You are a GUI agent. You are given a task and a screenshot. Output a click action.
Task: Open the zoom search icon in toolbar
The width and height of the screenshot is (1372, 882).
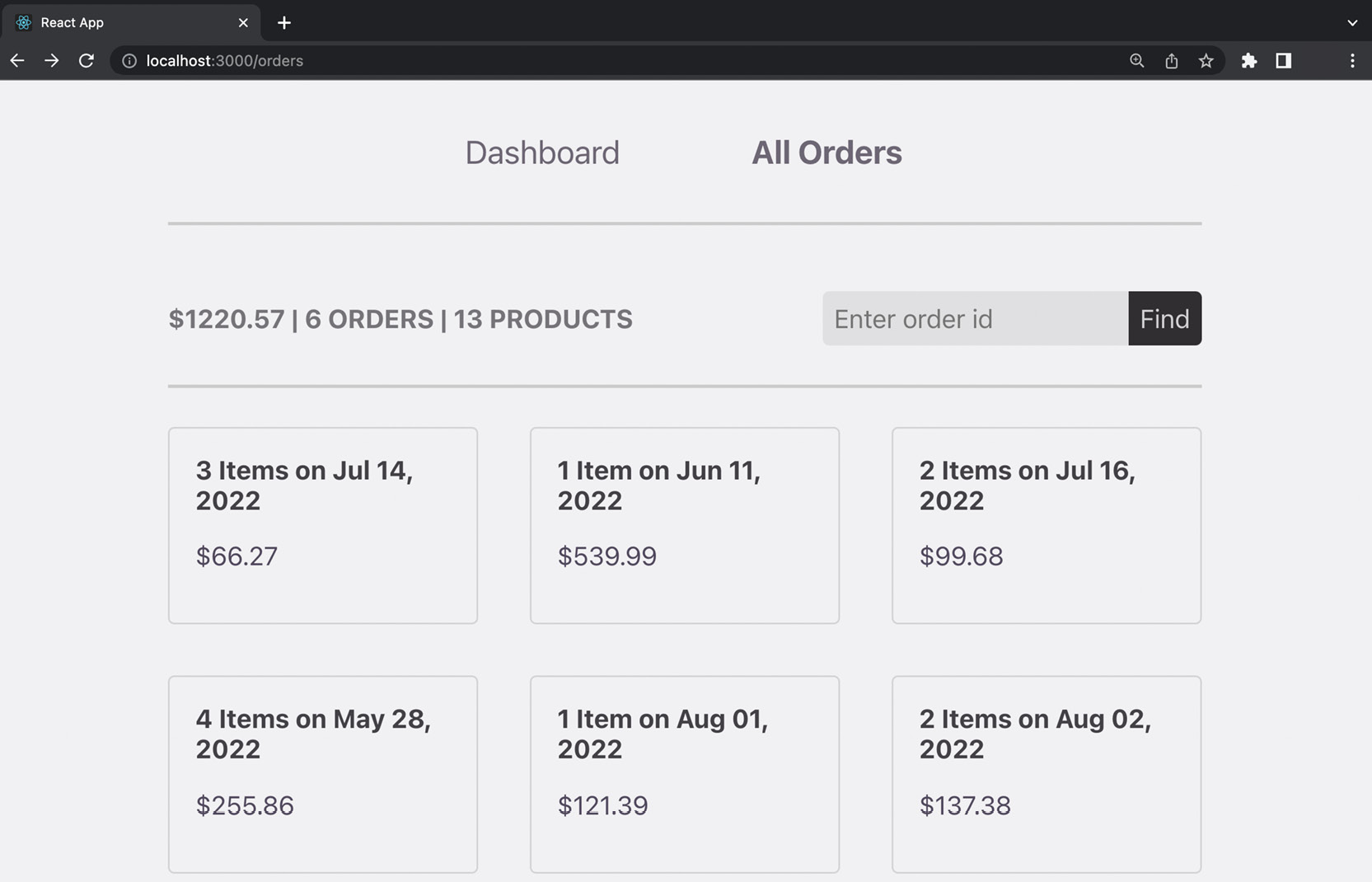click(1136, 60)
